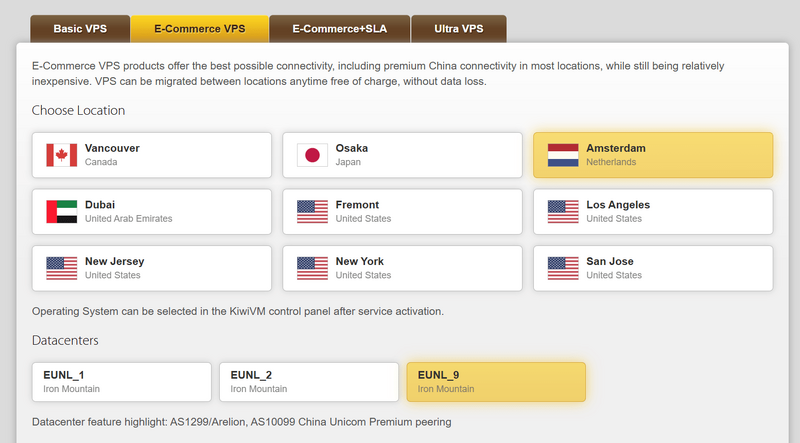Click the Canada flag icon for Vancouver

click(x=61, y=155)
